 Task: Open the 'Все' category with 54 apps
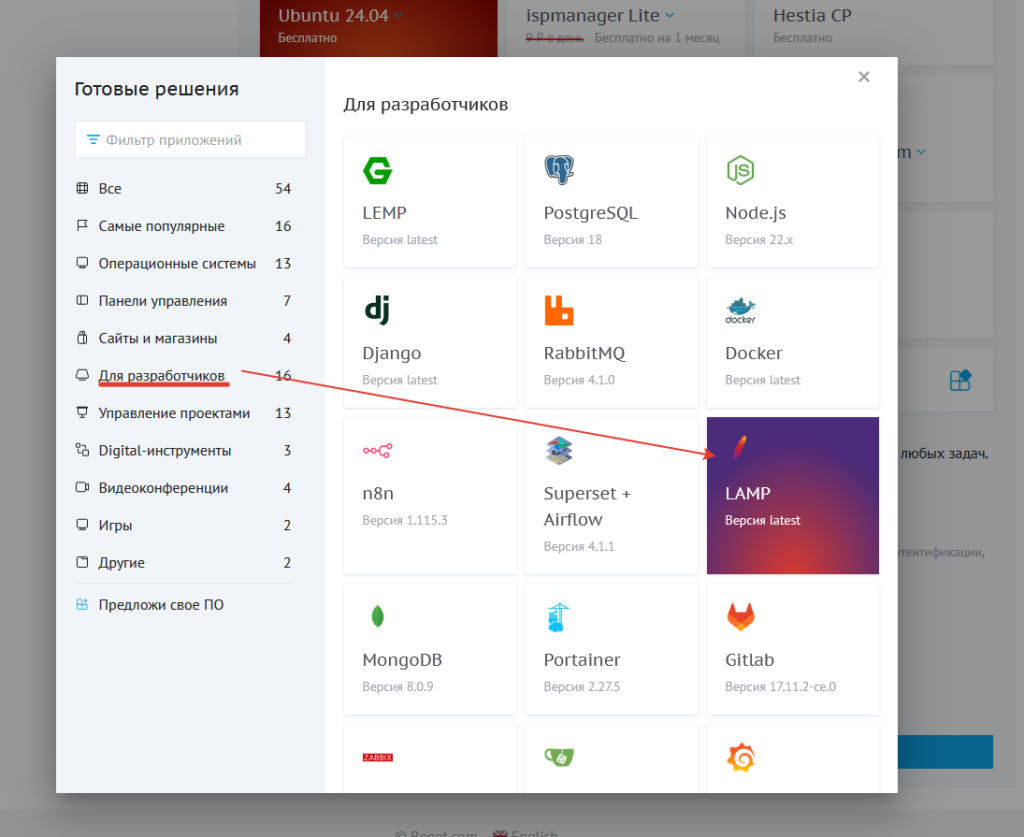(x=110, y=189)
